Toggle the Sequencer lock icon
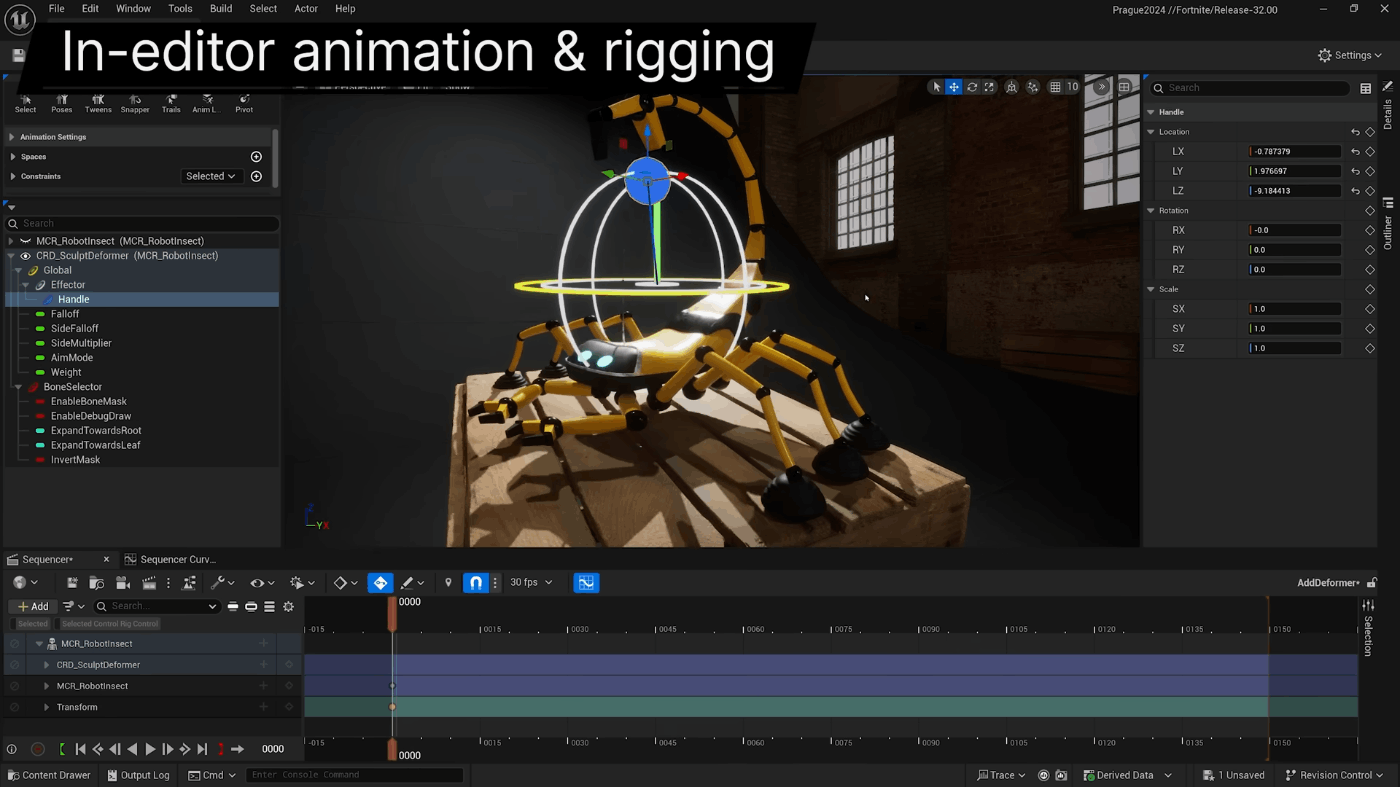The width and height of the screenshot is (1400, 787). coord(1372,583)
